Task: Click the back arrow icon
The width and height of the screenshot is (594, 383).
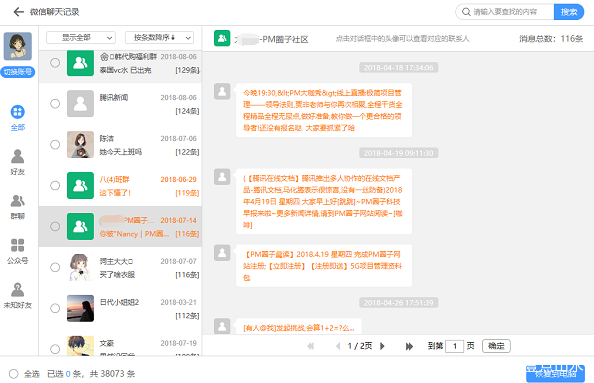Action: (18, 12)
